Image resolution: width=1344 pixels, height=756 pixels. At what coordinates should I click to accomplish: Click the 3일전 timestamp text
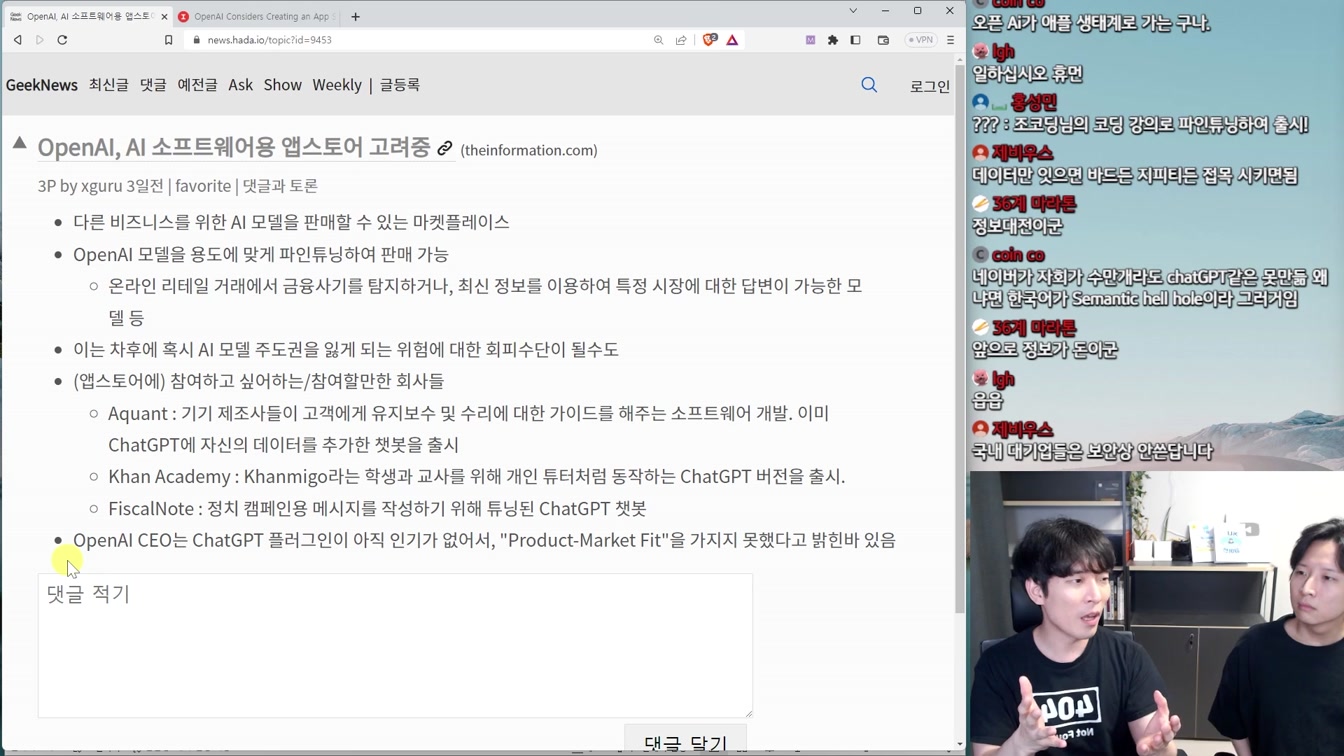coord(145,186)
